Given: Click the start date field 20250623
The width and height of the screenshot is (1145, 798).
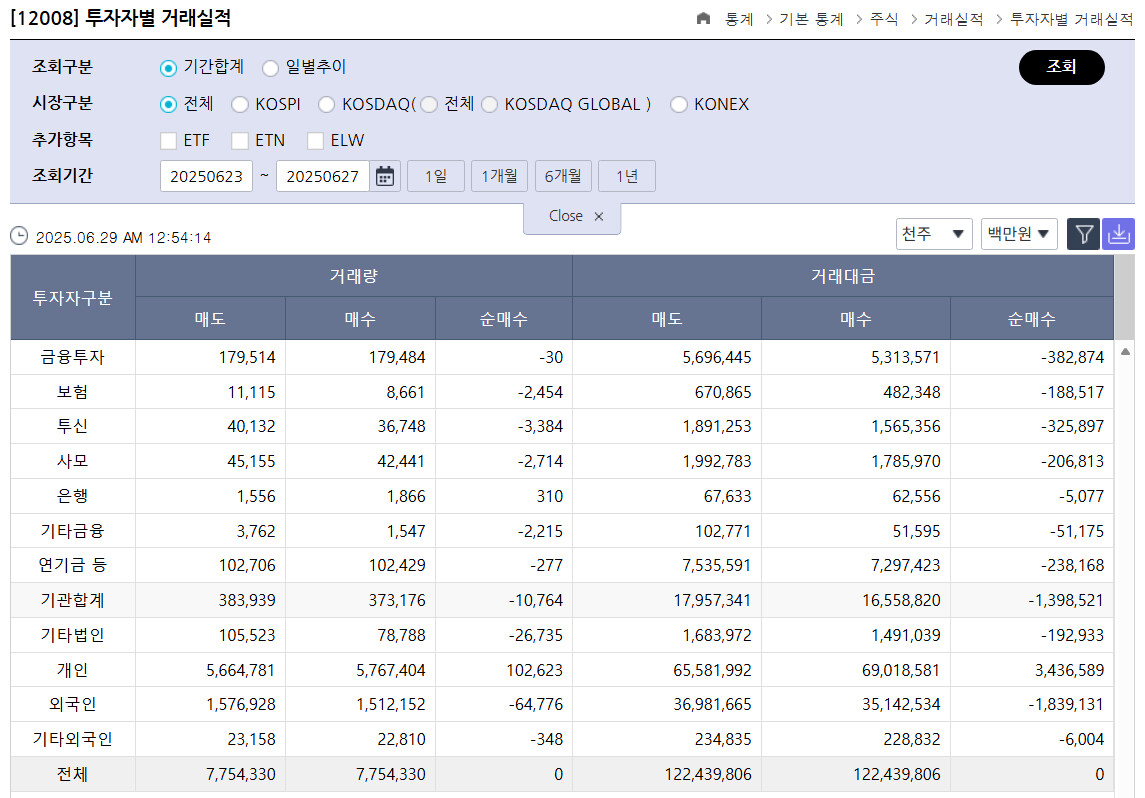Looking at the screenshot, I should point(206,177).
